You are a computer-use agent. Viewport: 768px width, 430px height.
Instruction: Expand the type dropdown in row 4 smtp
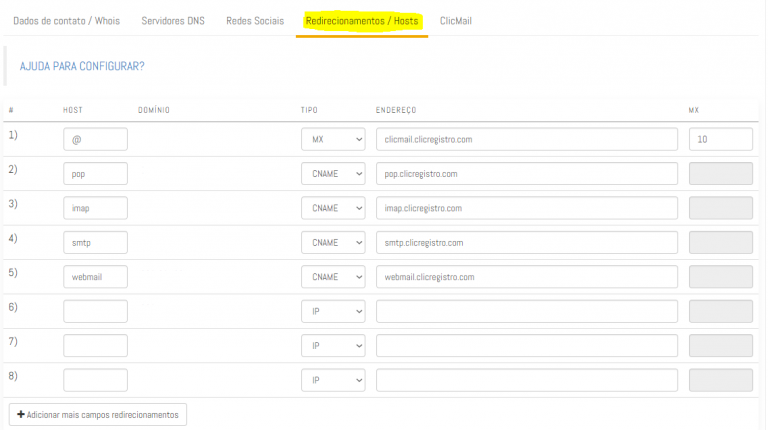coord(333,242)
